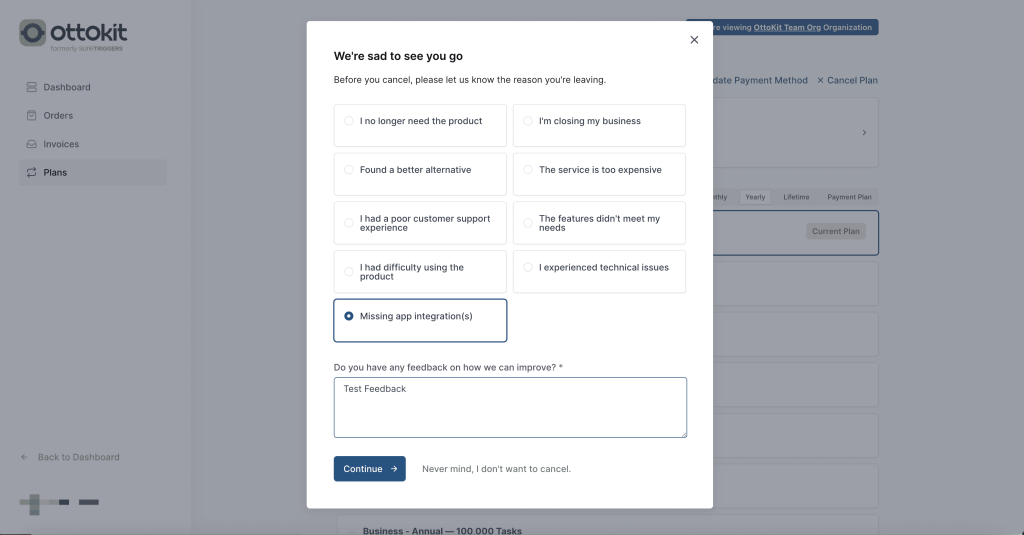Expand the chevron arrow on plan card

click(864, 132)
